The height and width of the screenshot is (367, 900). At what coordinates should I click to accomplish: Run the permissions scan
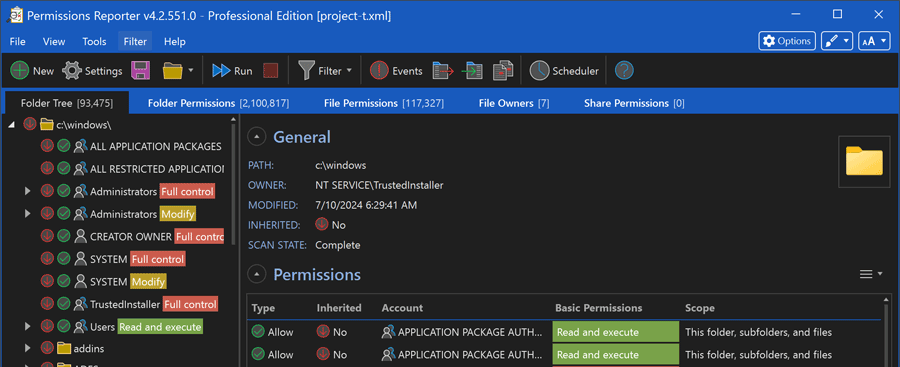(232, 71)
